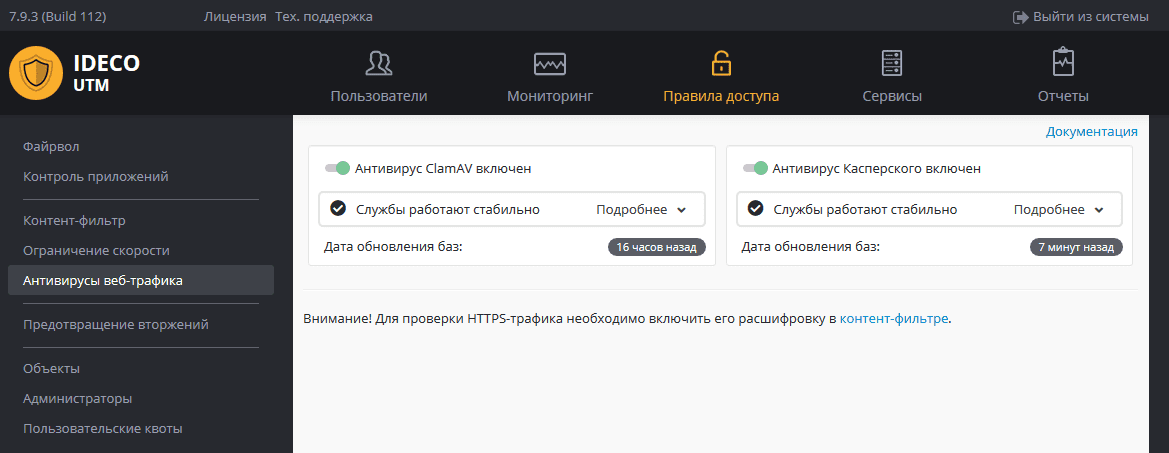Select 'Файрвол' in the sidebar
The image size is (1169, 453).
click(x=51, y=147)
